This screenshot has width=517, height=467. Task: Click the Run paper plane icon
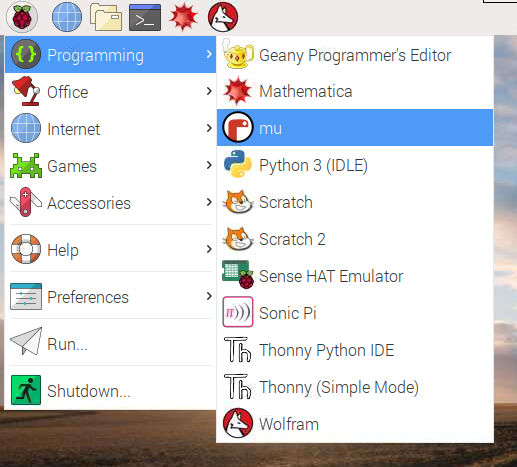pos(26,341)
